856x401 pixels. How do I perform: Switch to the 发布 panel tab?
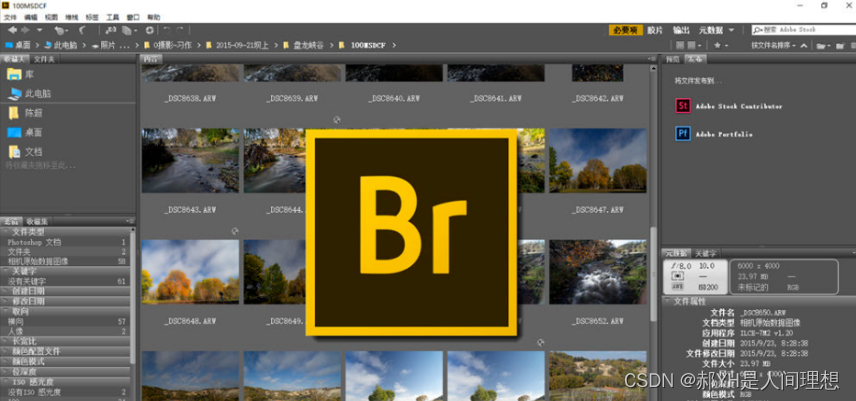coord(694,59)
